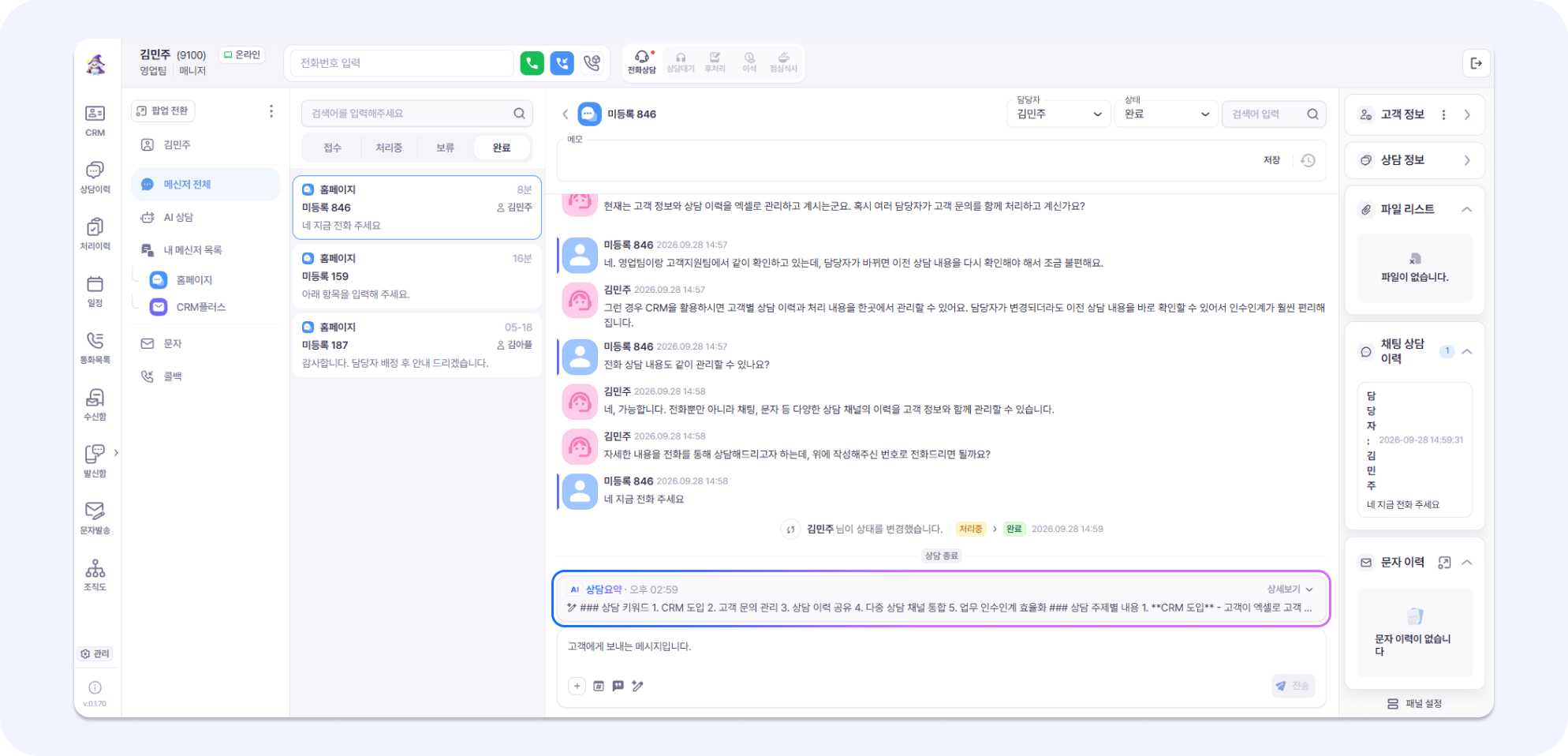The image size is (1568, 756).
Task: Open 처리이력 in the left sidebar
Action: [x=95, y=234]
